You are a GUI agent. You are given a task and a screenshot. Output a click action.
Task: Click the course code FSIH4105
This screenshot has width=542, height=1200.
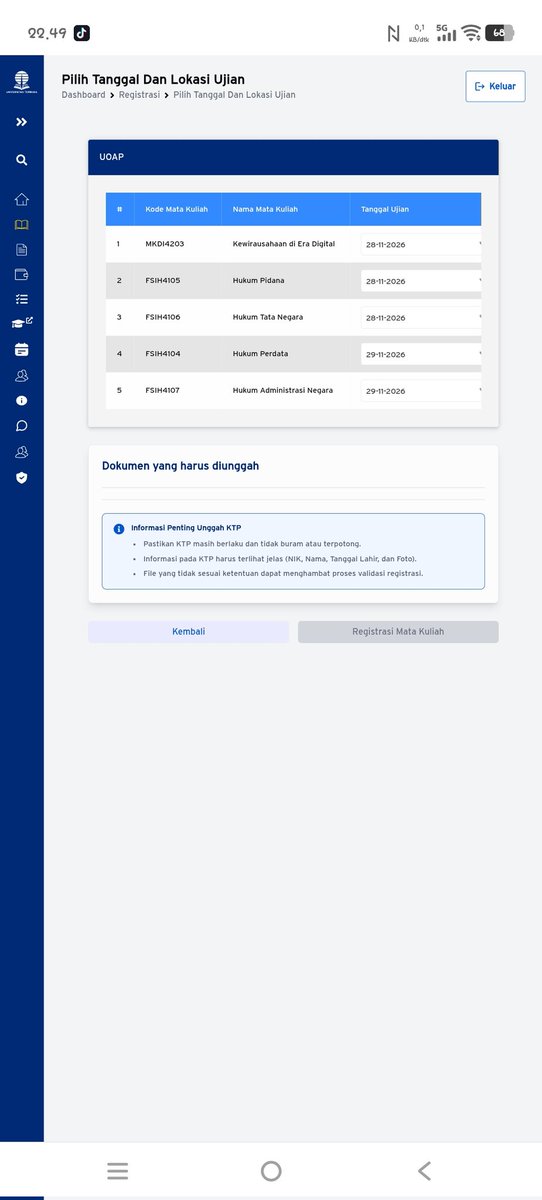(x=163, y=281)
